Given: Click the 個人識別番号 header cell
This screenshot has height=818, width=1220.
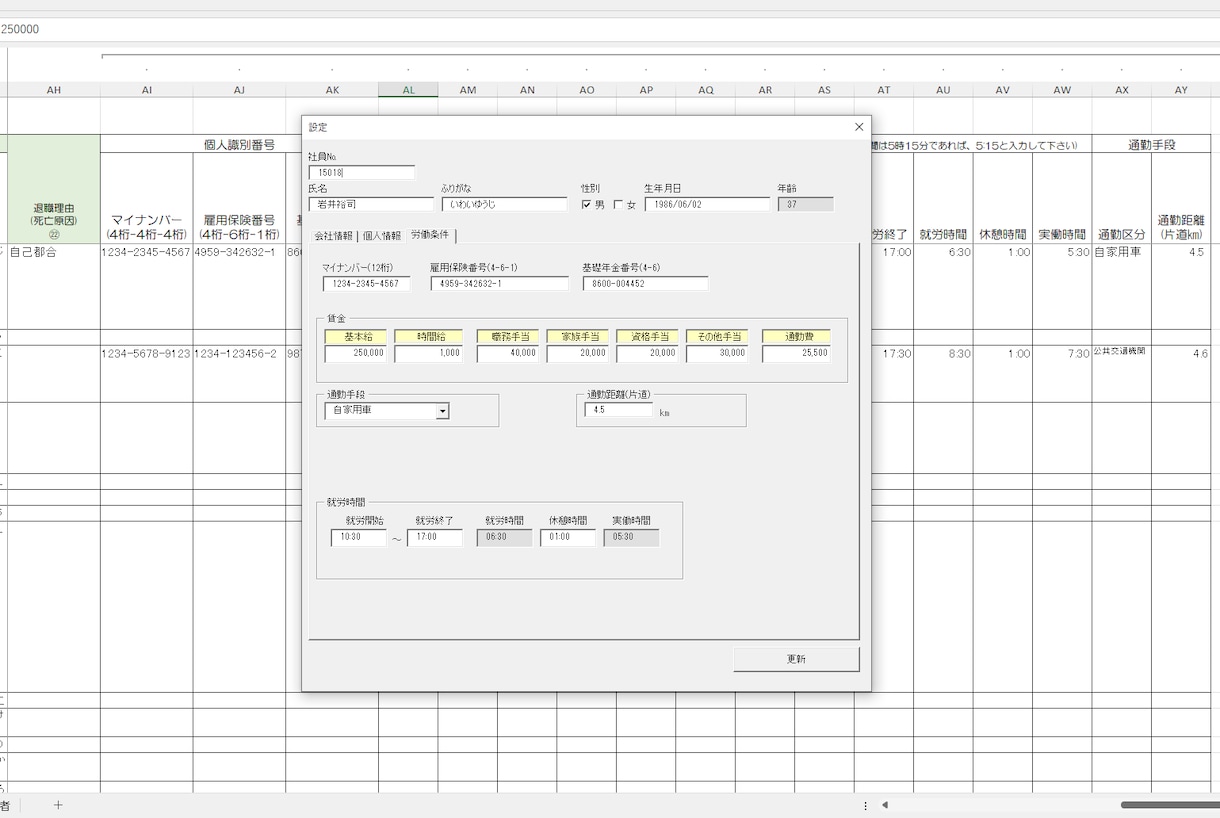Looking at the screenshot, I should (x=239, y=144).
